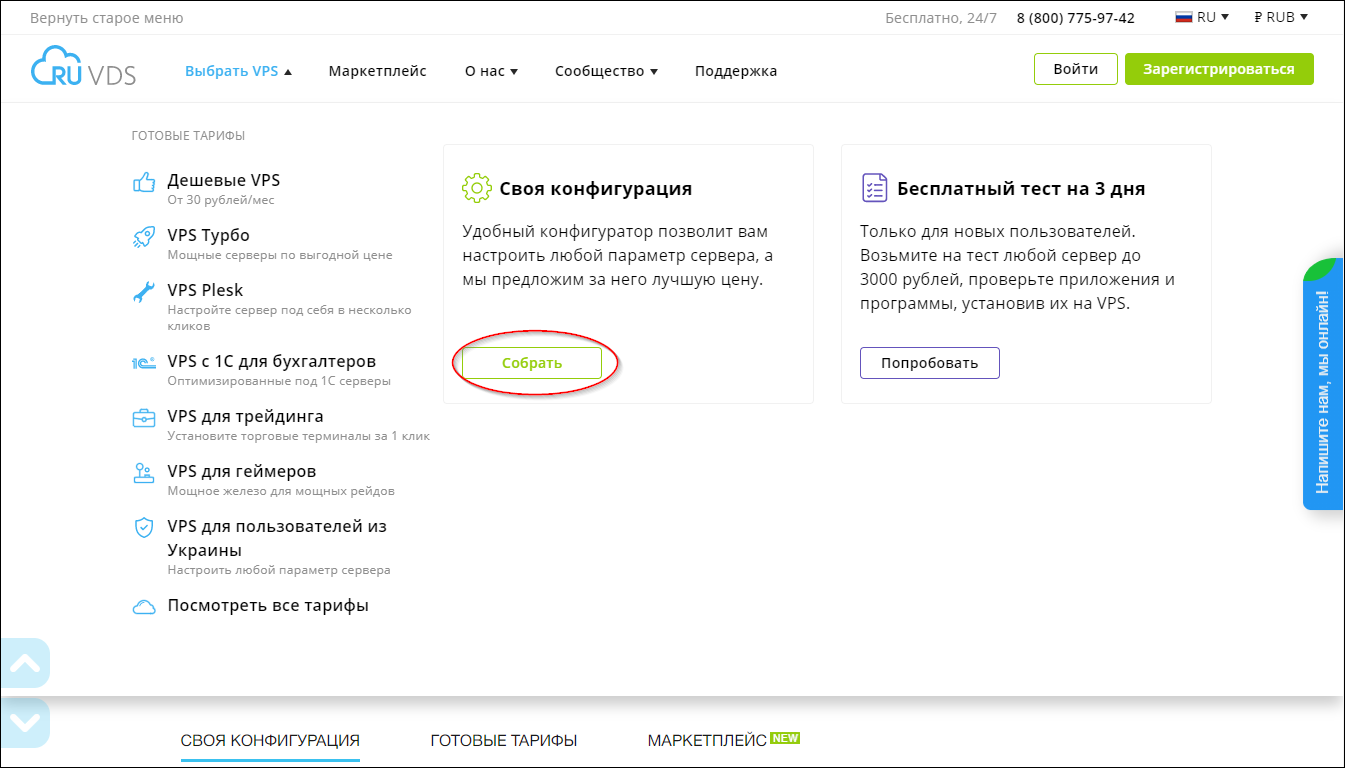Open the VPS для трейдинга link
The image size is (1345, 768).
coord(246,417)
